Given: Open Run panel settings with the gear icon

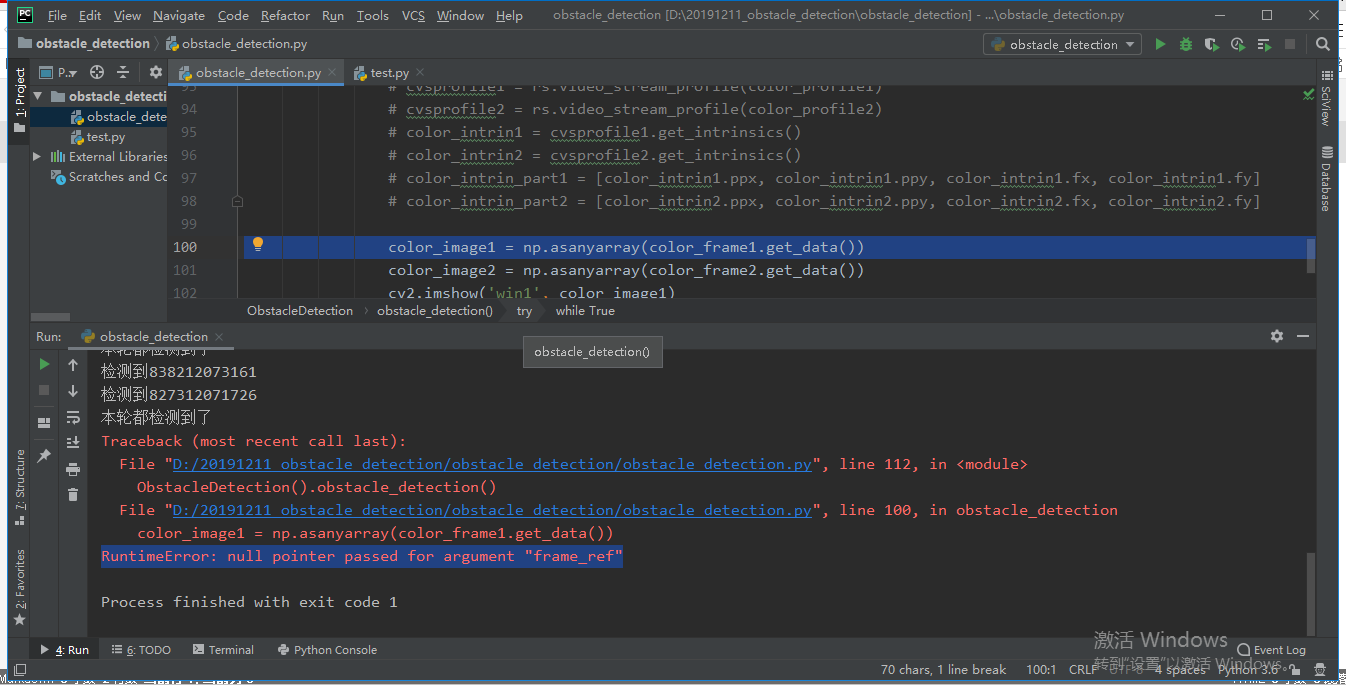Looking at the screenshot, I should [x=1277, y=336].
